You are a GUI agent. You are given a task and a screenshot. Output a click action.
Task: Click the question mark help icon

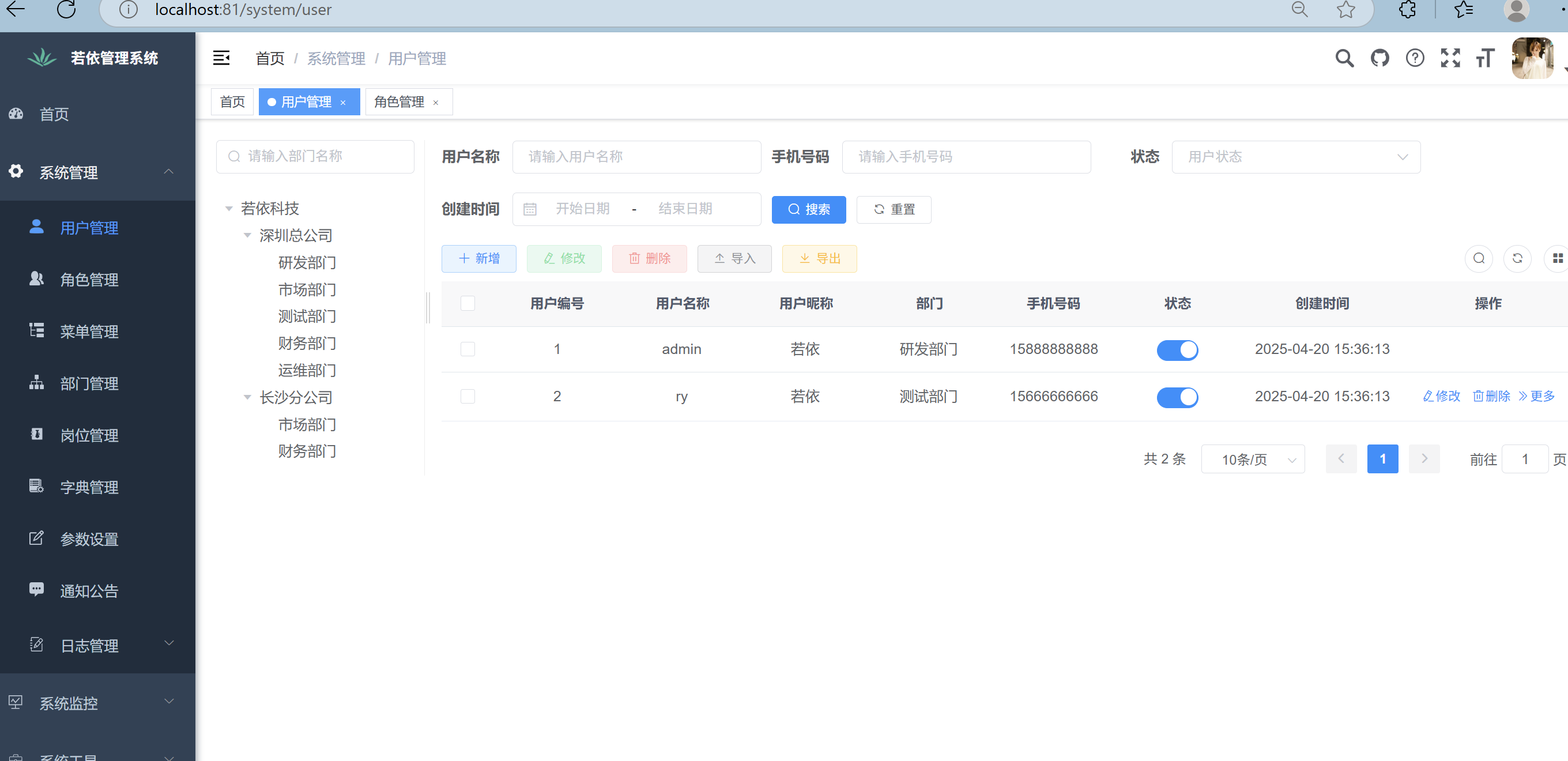1415,58
